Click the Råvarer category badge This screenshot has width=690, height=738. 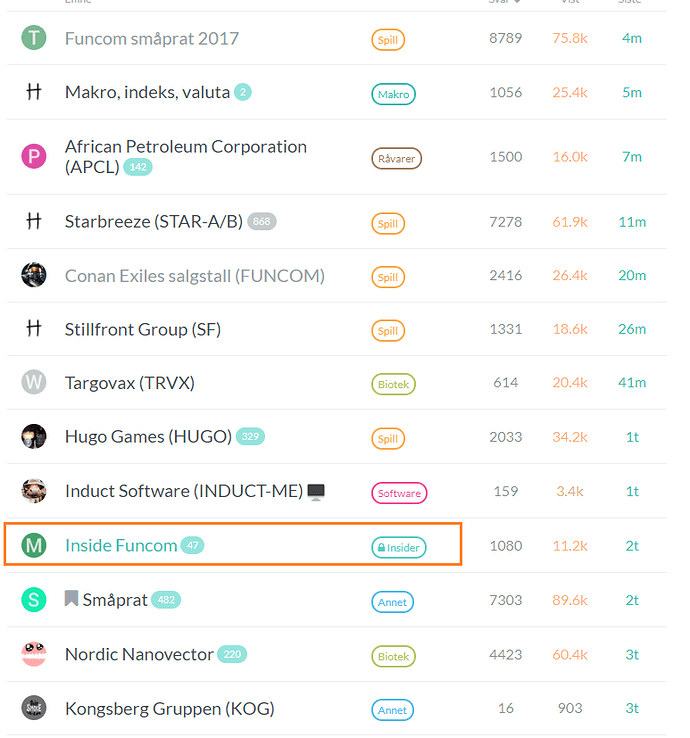(x=396, y=159)
